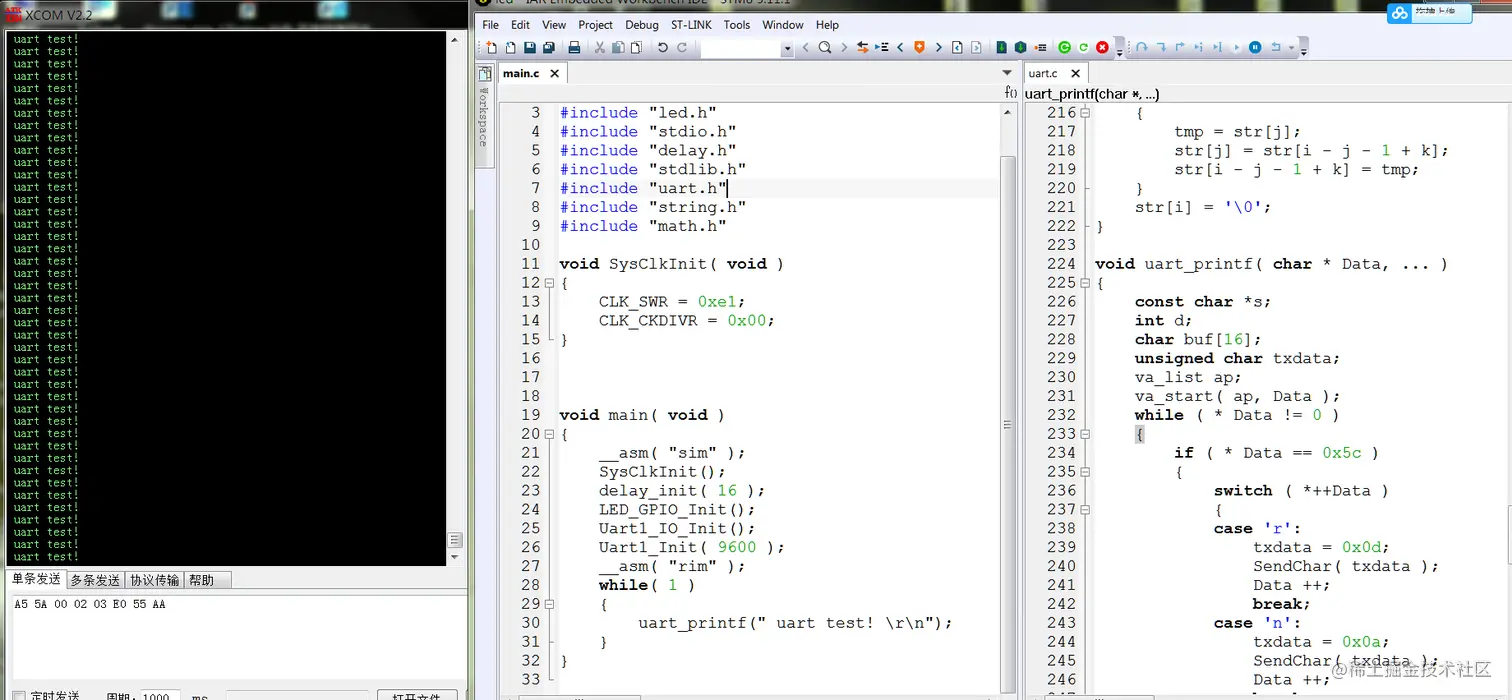Select the 单条发送 tab in XCOM

click(x=35, y=580)
